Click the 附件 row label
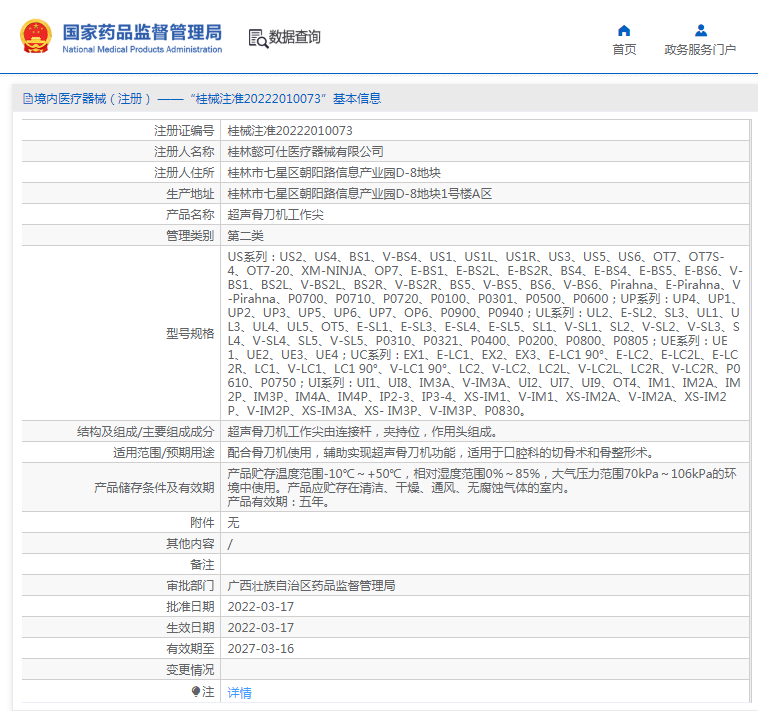Viewport: 758px width, 711px height. click(x=202, y=522)
